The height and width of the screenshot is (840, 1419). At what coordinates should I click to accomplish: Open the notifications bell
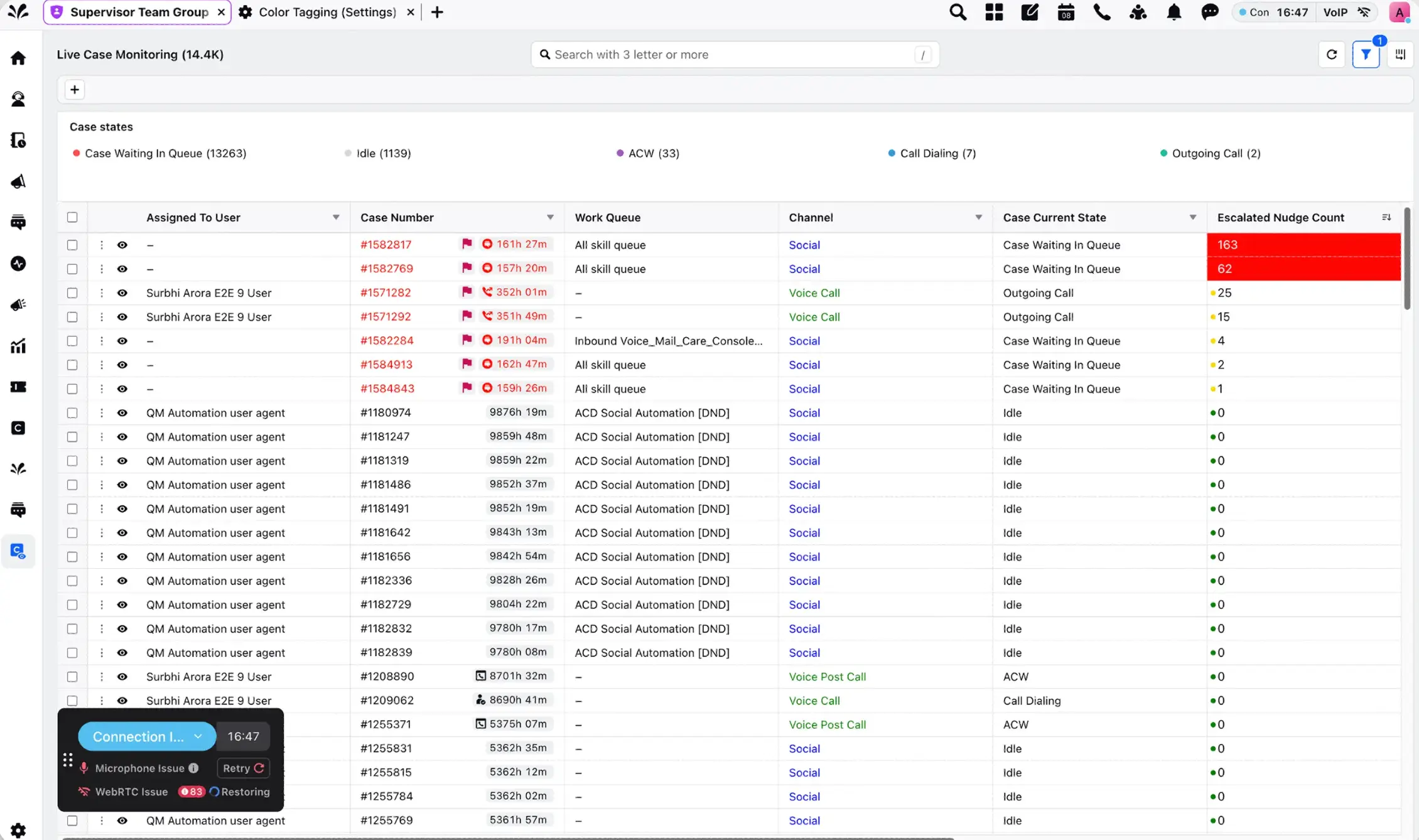[x=1174, y=13]
